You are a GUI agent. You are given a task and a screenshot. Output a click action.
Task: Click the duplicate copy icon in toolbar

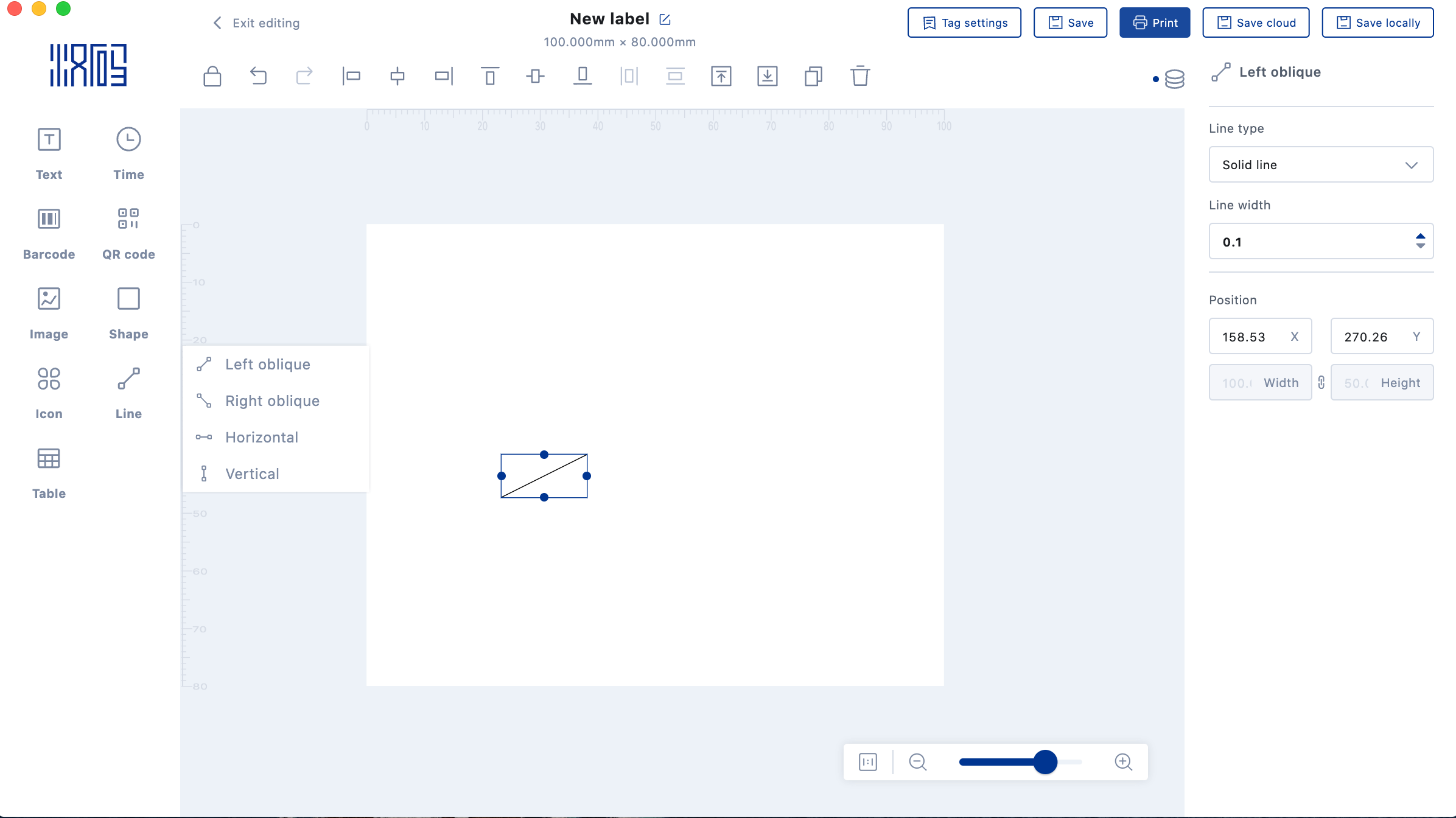pyautogui.click(x=813, y=76)
